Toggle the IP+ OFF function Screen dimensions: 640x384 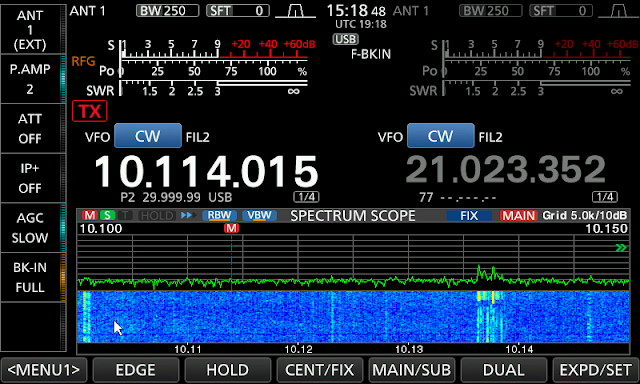pos(30,178)
